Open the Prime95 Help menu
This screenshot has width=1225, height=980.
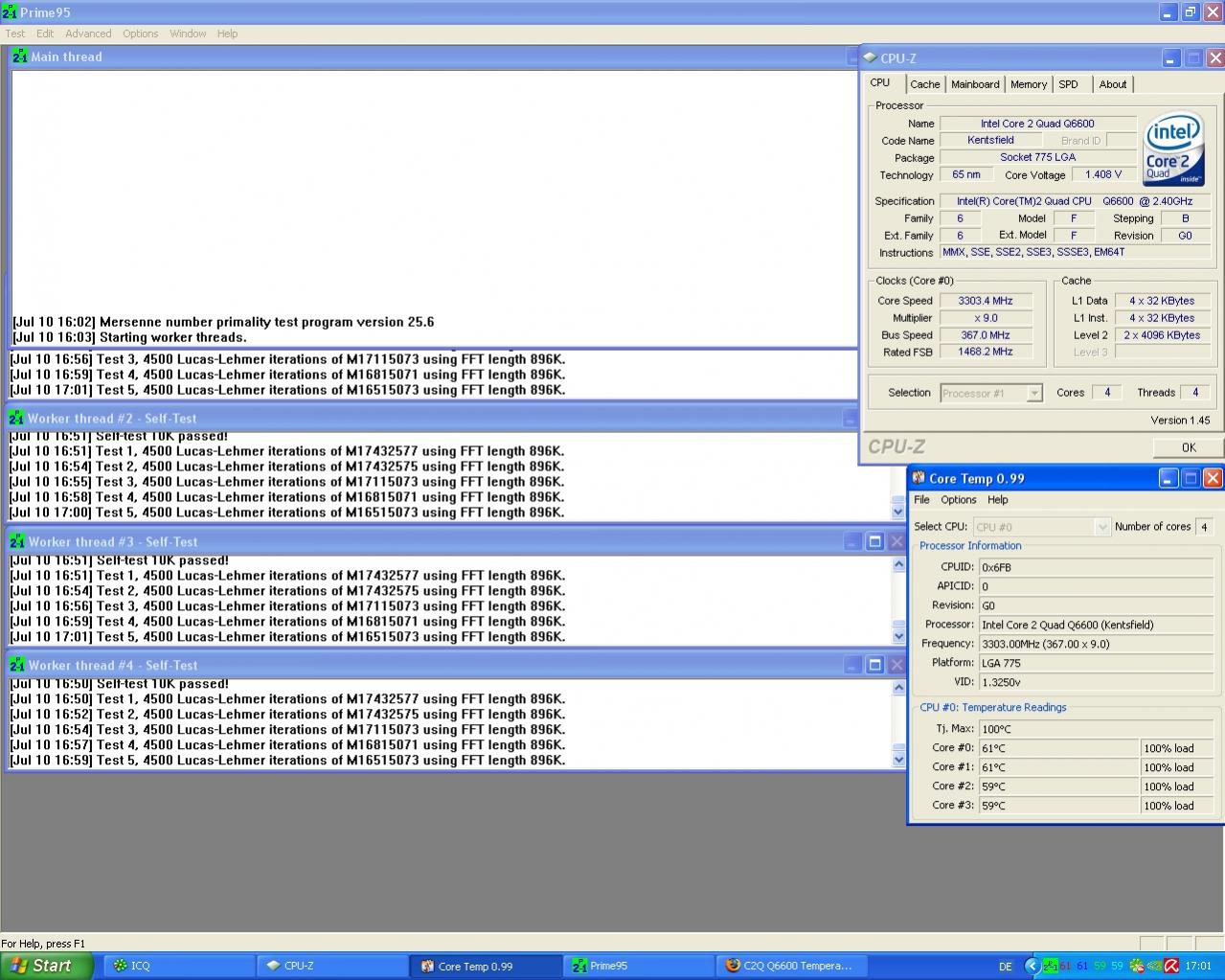[x=227, y=34]
